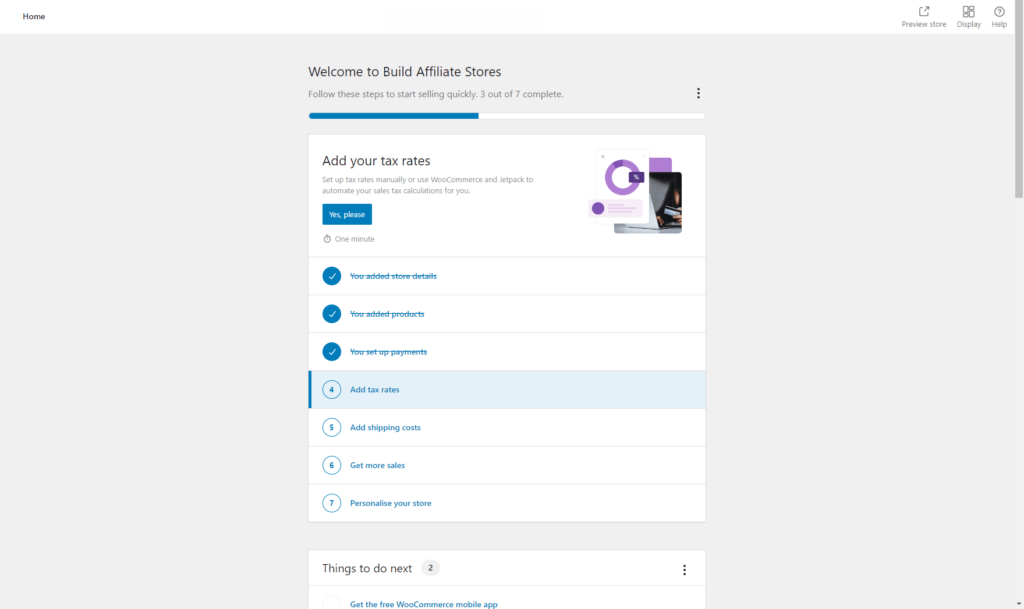This screenshot has height=609, width=1024.
Task: Open the Things to do next kebab menu
Action: click(x=684, y=569)
